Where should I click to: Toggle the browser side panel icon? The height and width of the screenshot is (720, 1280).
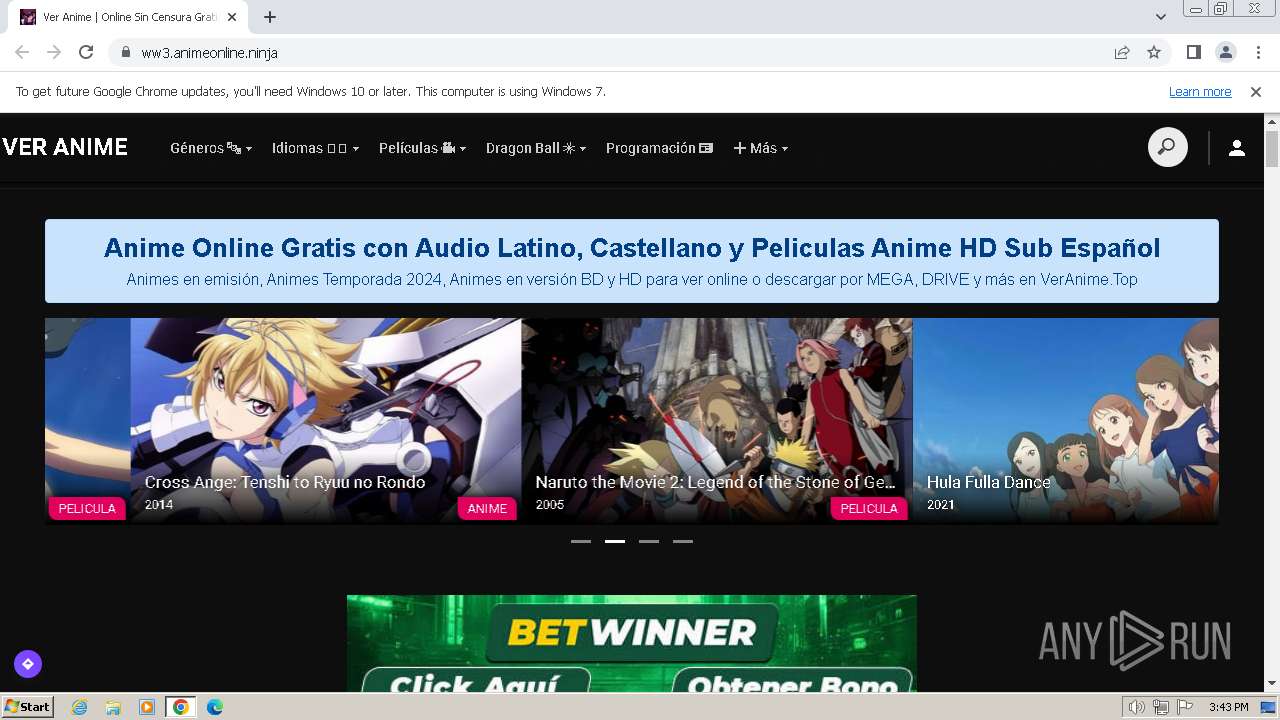(x=1193, y=52)
